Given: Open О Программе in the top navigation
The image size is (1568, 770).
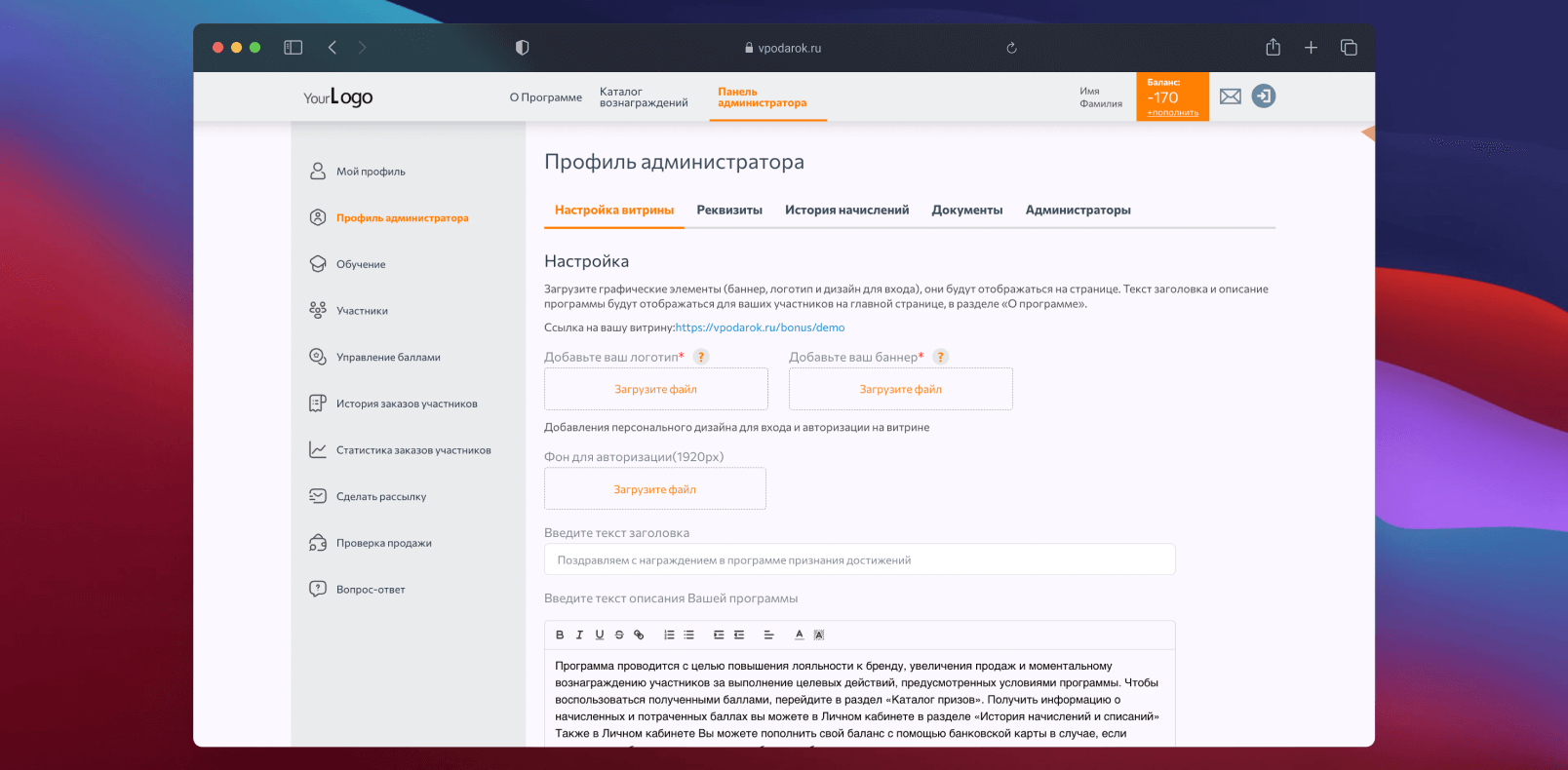Looking at the screenshot, I should click(x=545, y=97).
